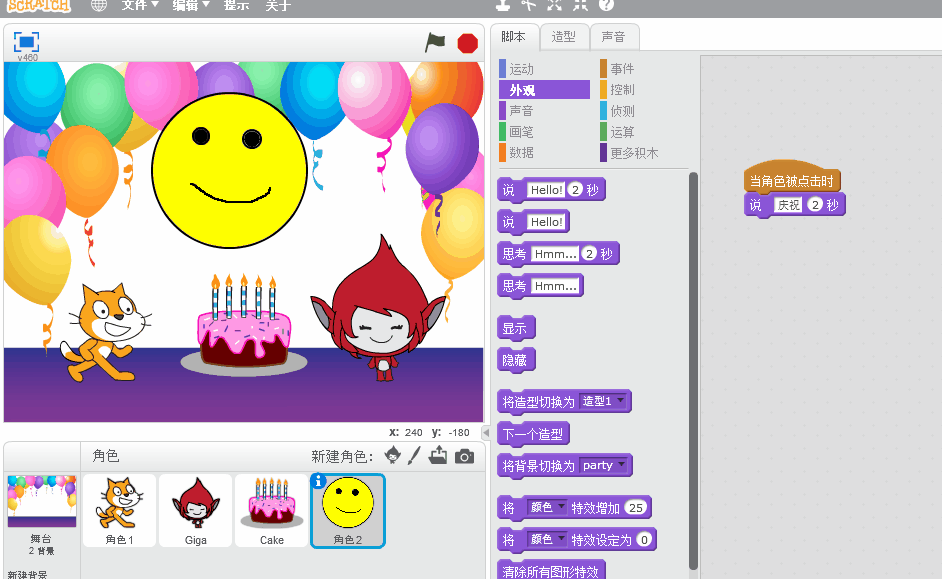Screen dimensions: 942x579
Task: Select the 画笔 block category
Action: 544,132
